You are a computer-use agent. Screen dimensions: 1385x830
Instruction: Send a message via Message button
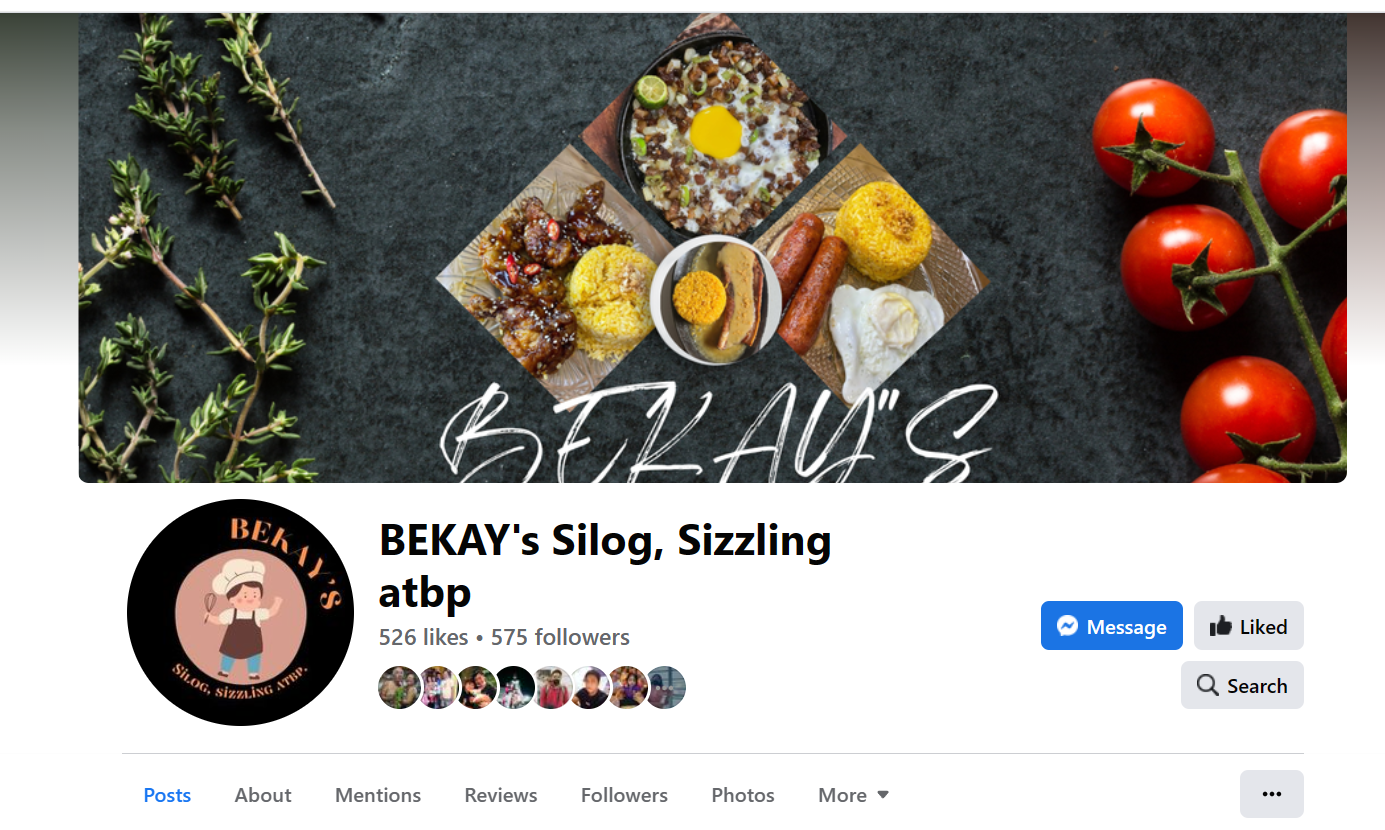point(1111,626)
